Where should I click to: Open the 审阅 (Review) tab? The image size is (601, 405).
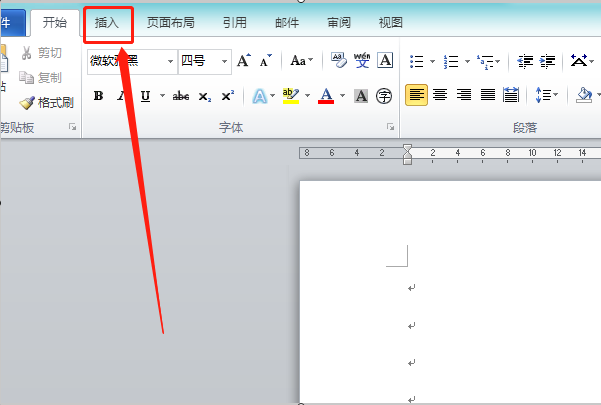(x=339, y=23)
